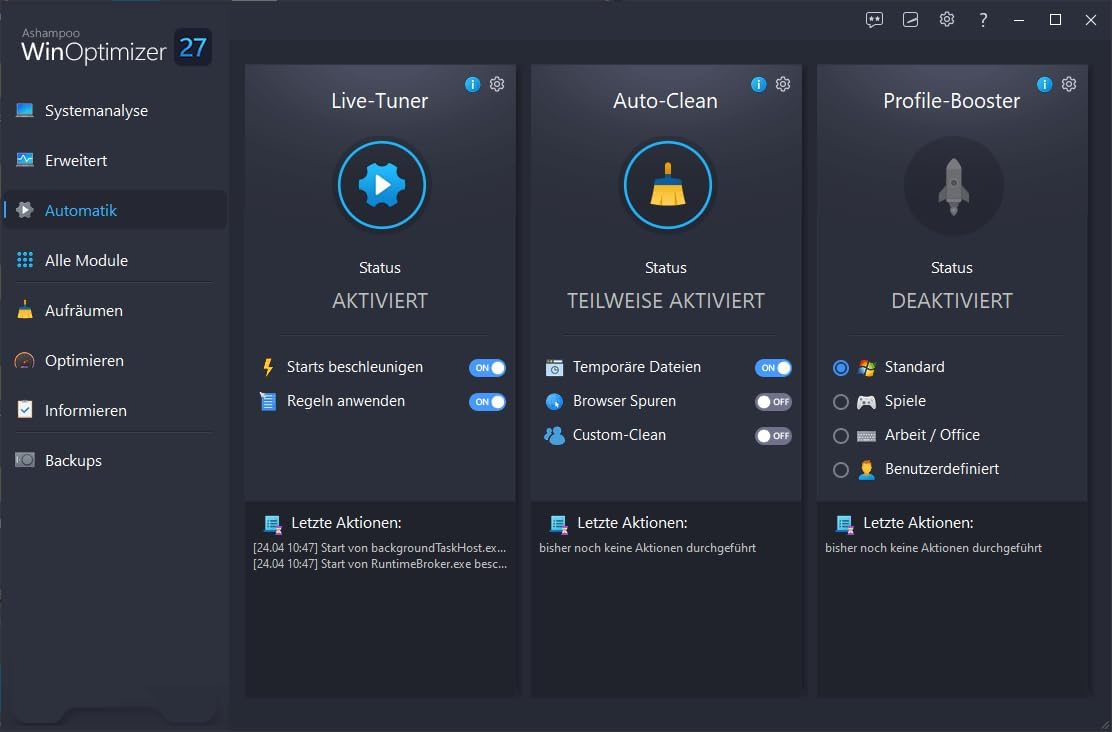Click the Profile-Booster Letzte Aktionen log icon
This screenshot has width=1112, height=732.
point(844,524)
